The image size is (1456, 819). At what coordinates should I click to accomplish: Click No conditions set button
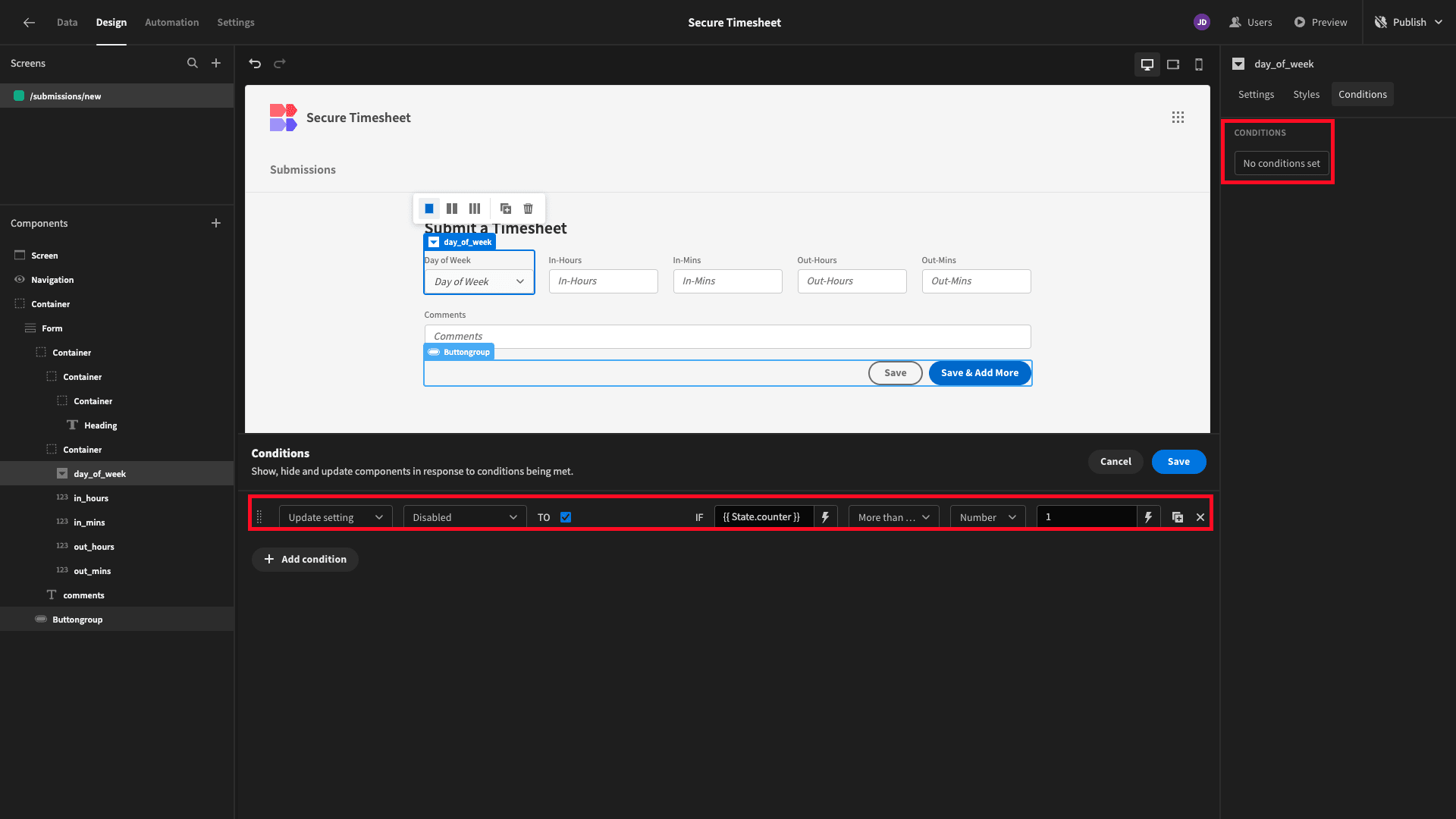[x=1282, y=164]
